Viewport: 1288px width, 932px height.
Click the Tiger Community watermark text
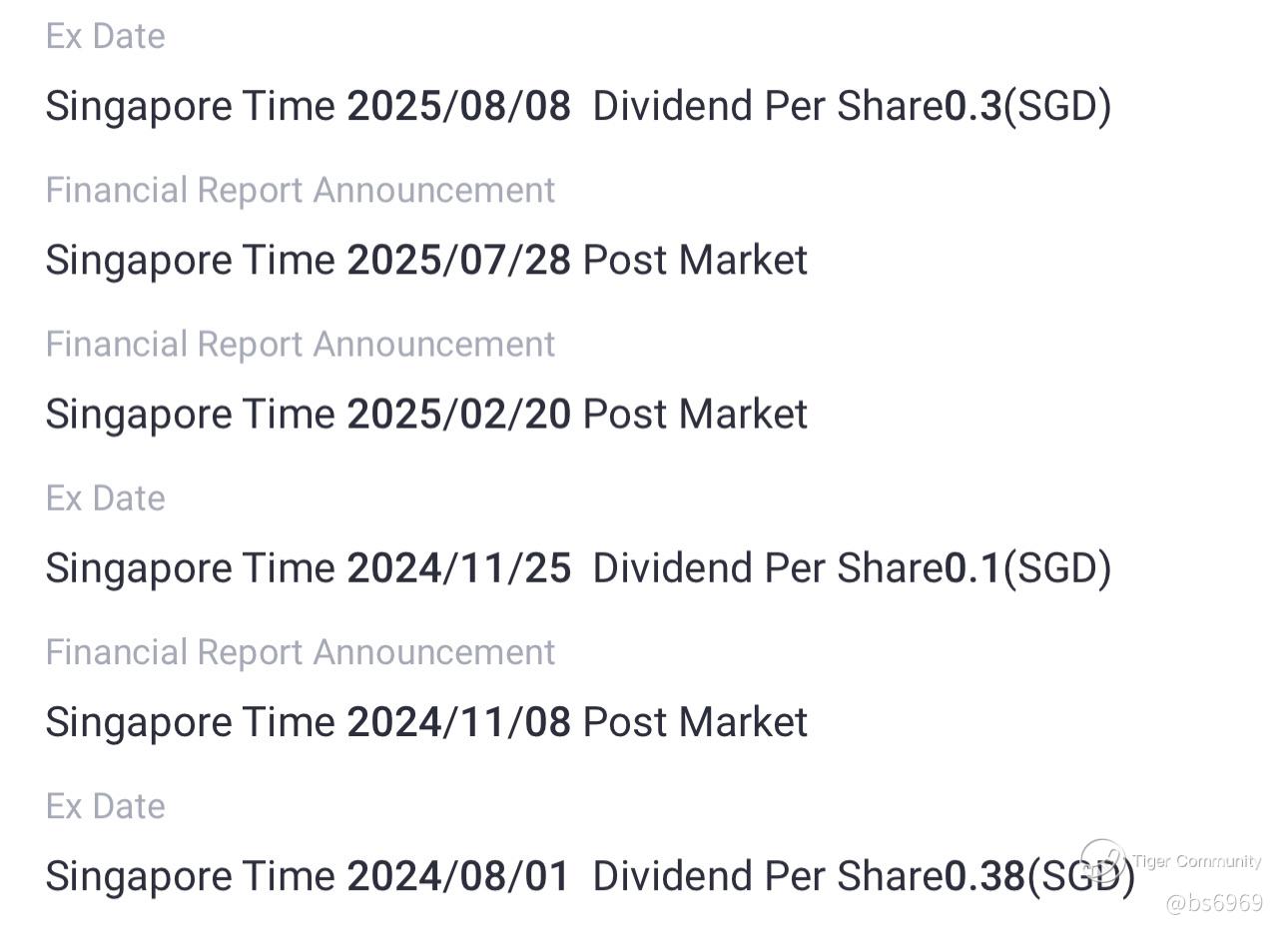pos(1197,861)
